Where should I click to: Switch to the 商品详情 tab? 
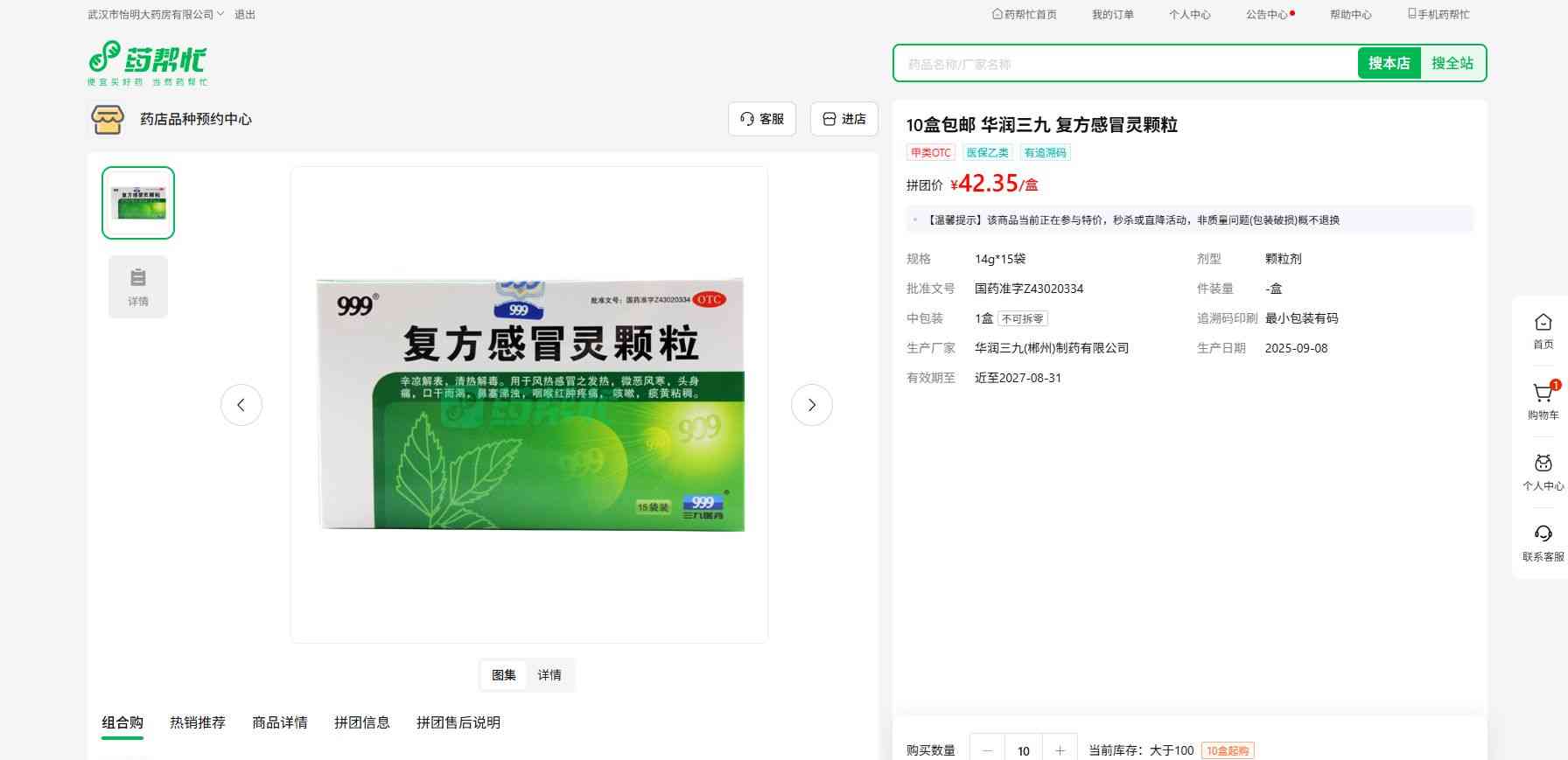pos(279,722)
